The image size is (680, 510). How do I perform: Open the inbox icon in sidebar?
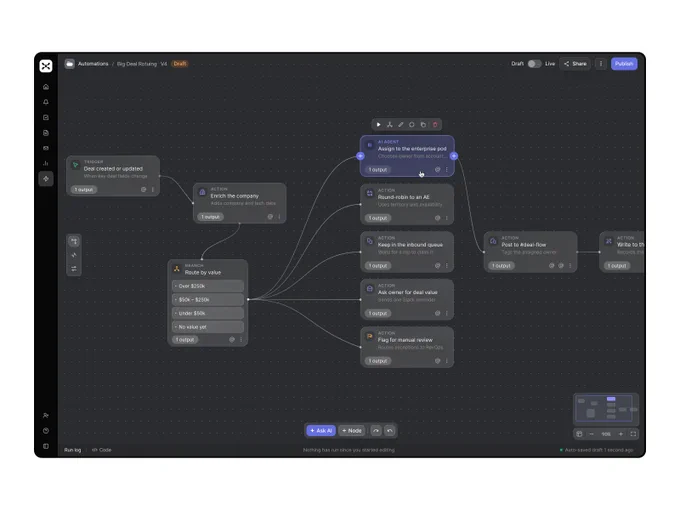tap(46, 148)
